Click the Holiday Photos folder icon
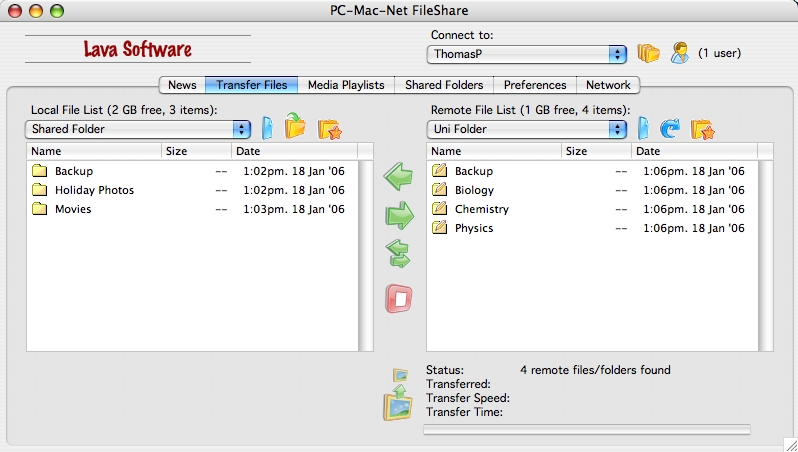The image size is (798, 452). (x=39, y=190)
